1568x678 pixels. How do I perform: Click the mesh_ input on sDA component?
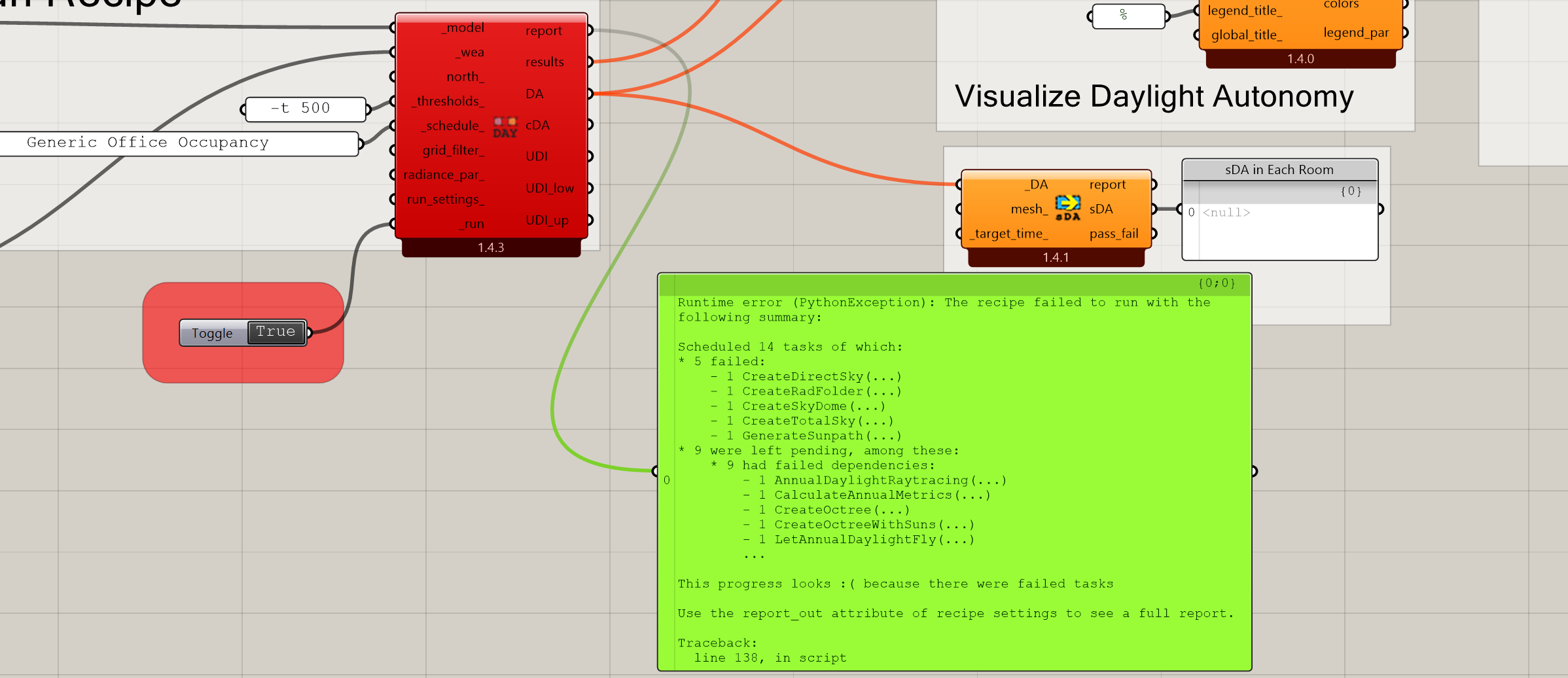[1028, 209]
